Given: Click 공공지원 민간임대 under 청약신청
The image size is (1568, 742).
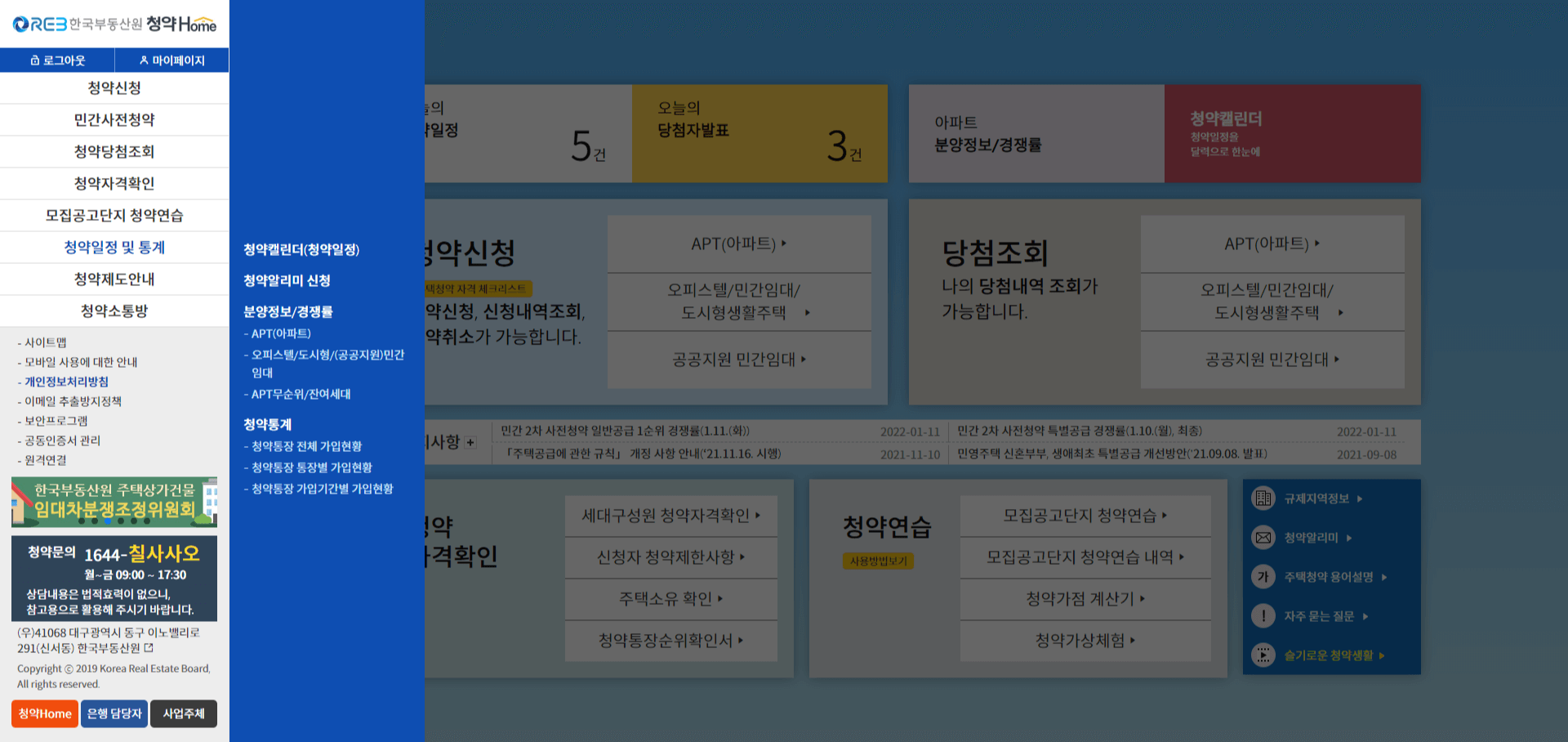Looking at the screenshot, I should click(739, 360).
